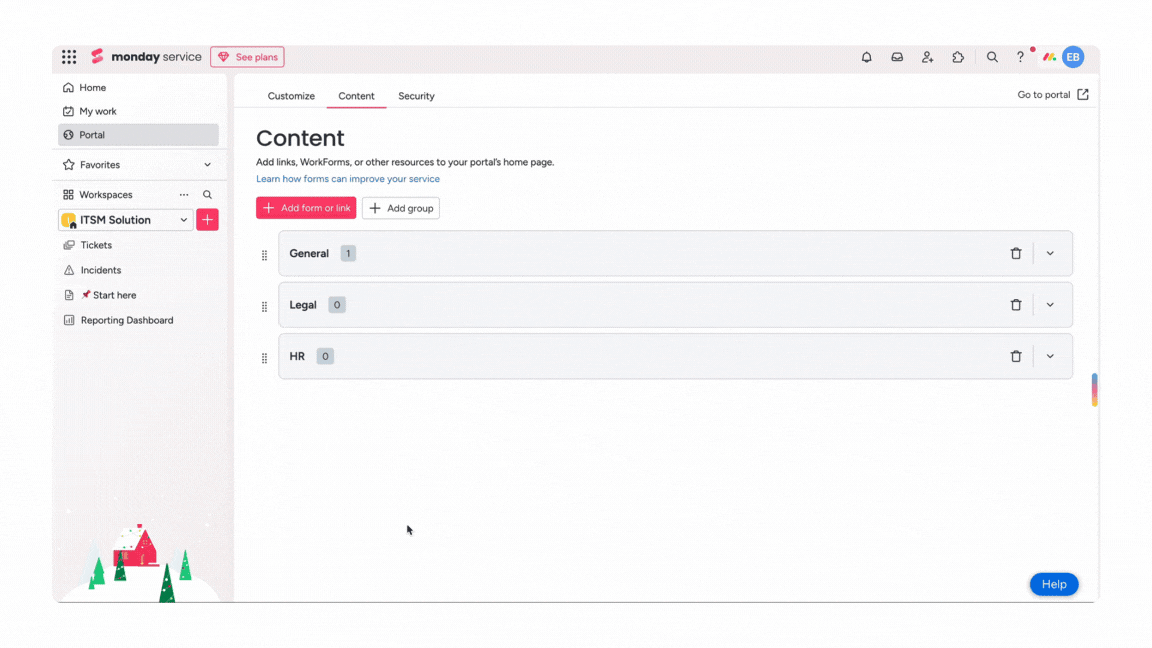Collapse the Favorites section chevron

[x=207, y=164]
